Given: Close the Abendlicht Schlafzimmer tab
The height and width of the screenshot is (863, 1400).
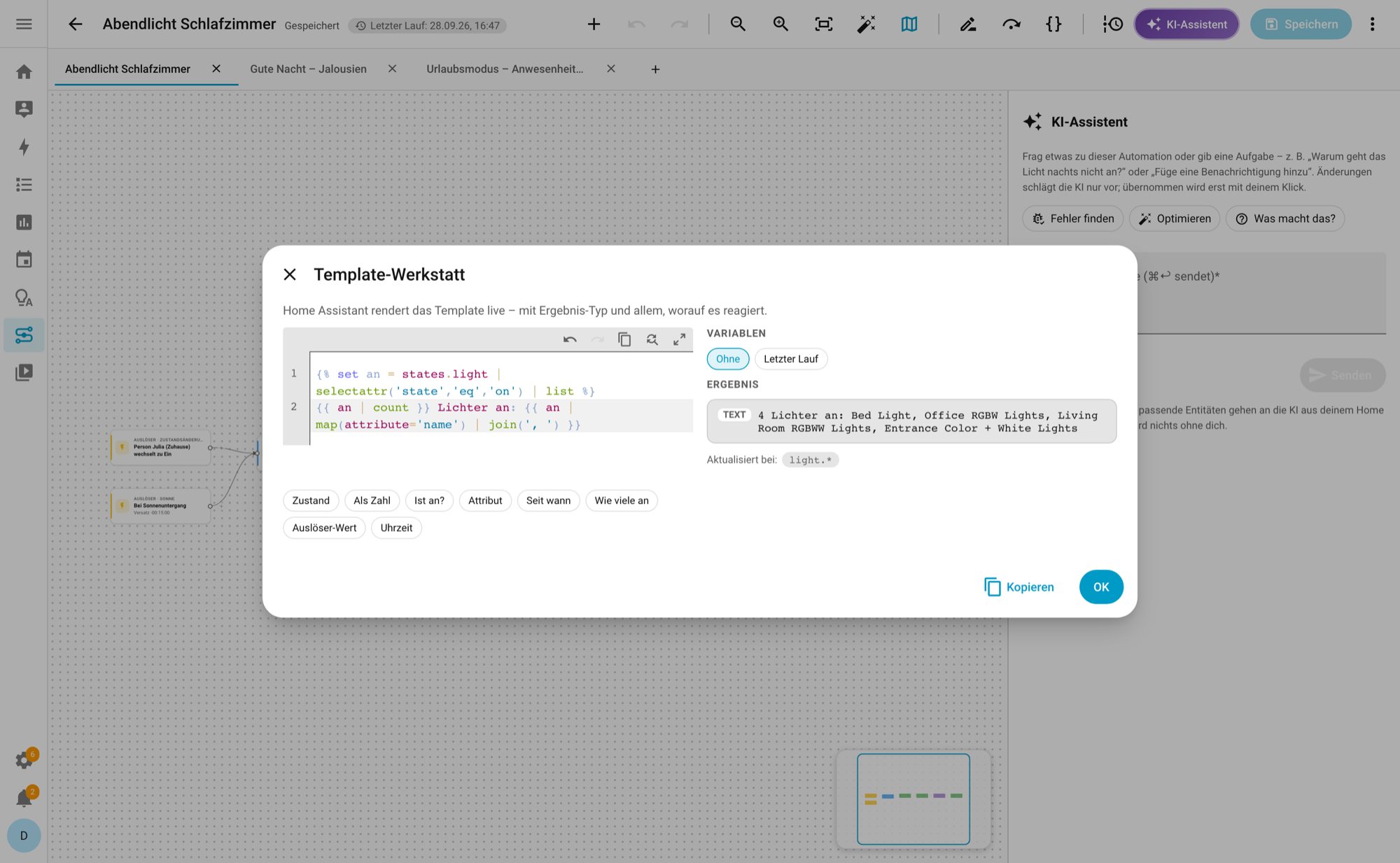Looking at the screenshot, I should coord(216,69).
